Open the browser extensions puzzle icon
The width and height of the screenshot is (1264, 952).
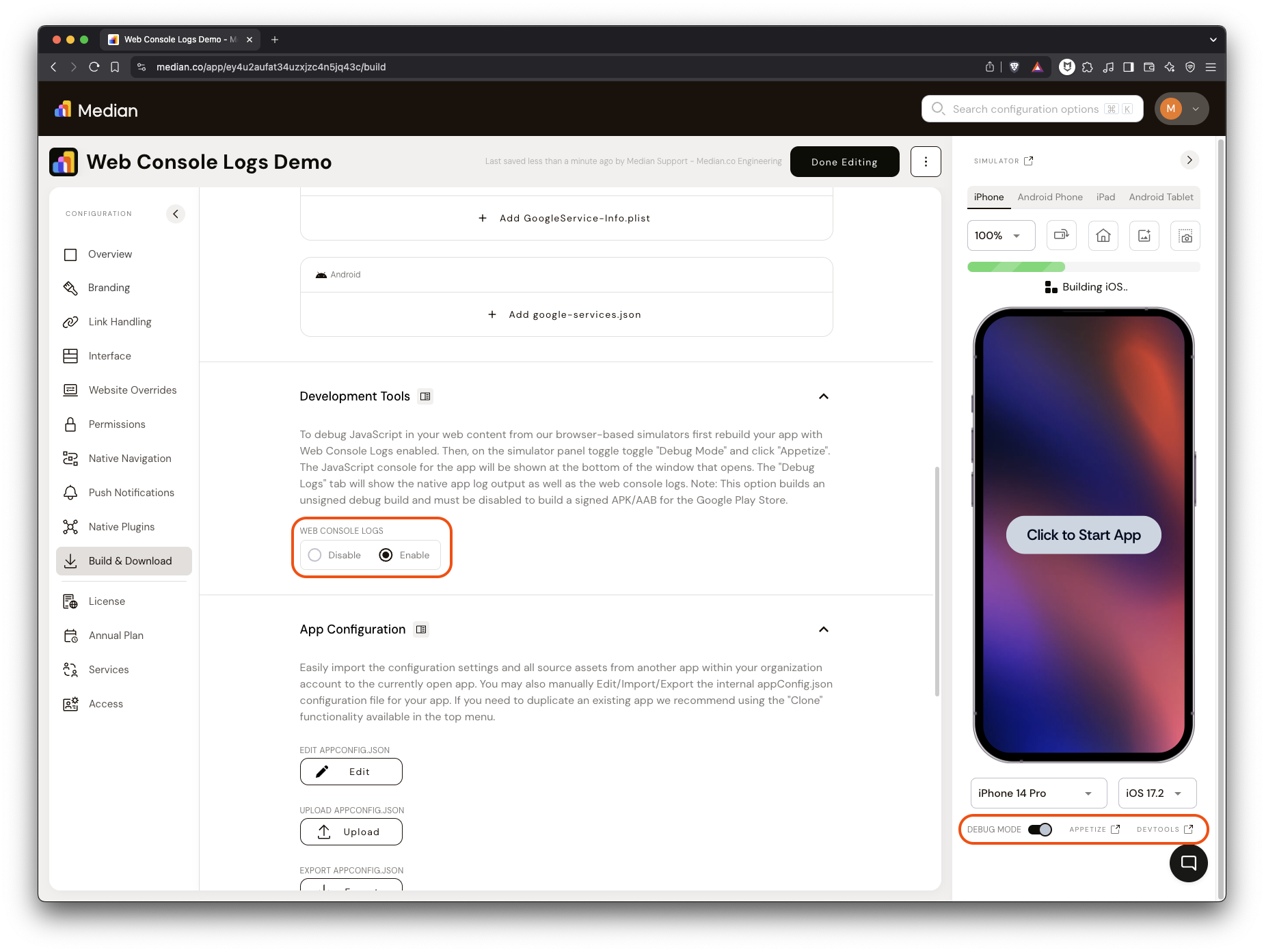click(1088, 67)
